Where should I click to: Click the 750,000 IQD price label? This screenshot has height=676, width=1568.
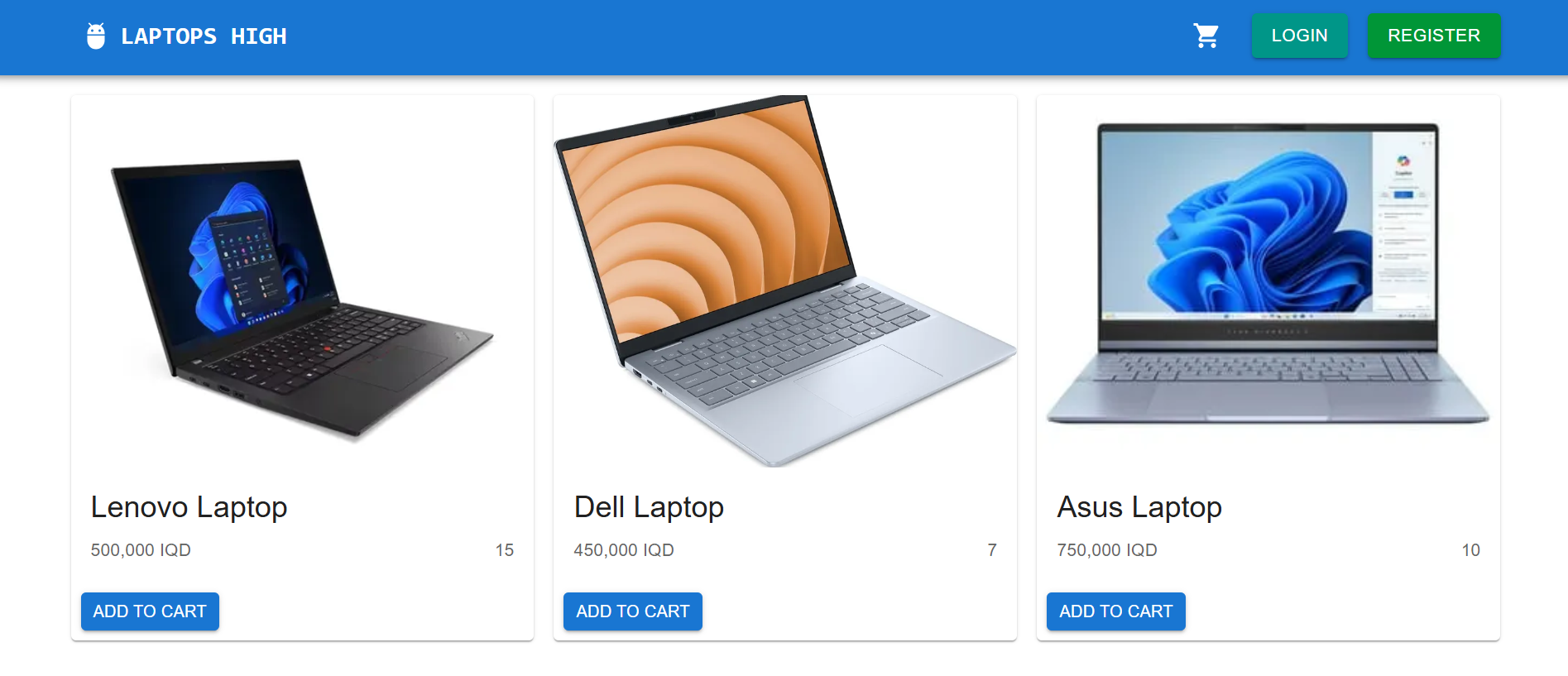click(x=1107, y=550)
